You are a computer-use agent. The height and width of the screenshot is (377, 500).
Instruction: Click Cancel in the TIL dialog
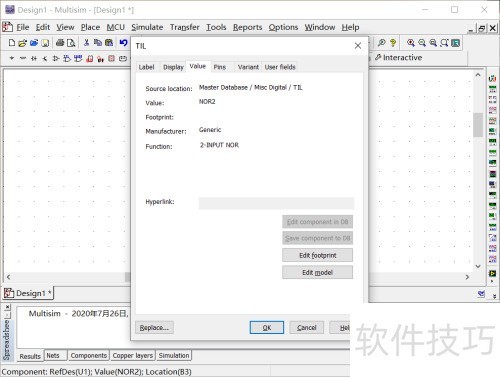coord(307,328)
